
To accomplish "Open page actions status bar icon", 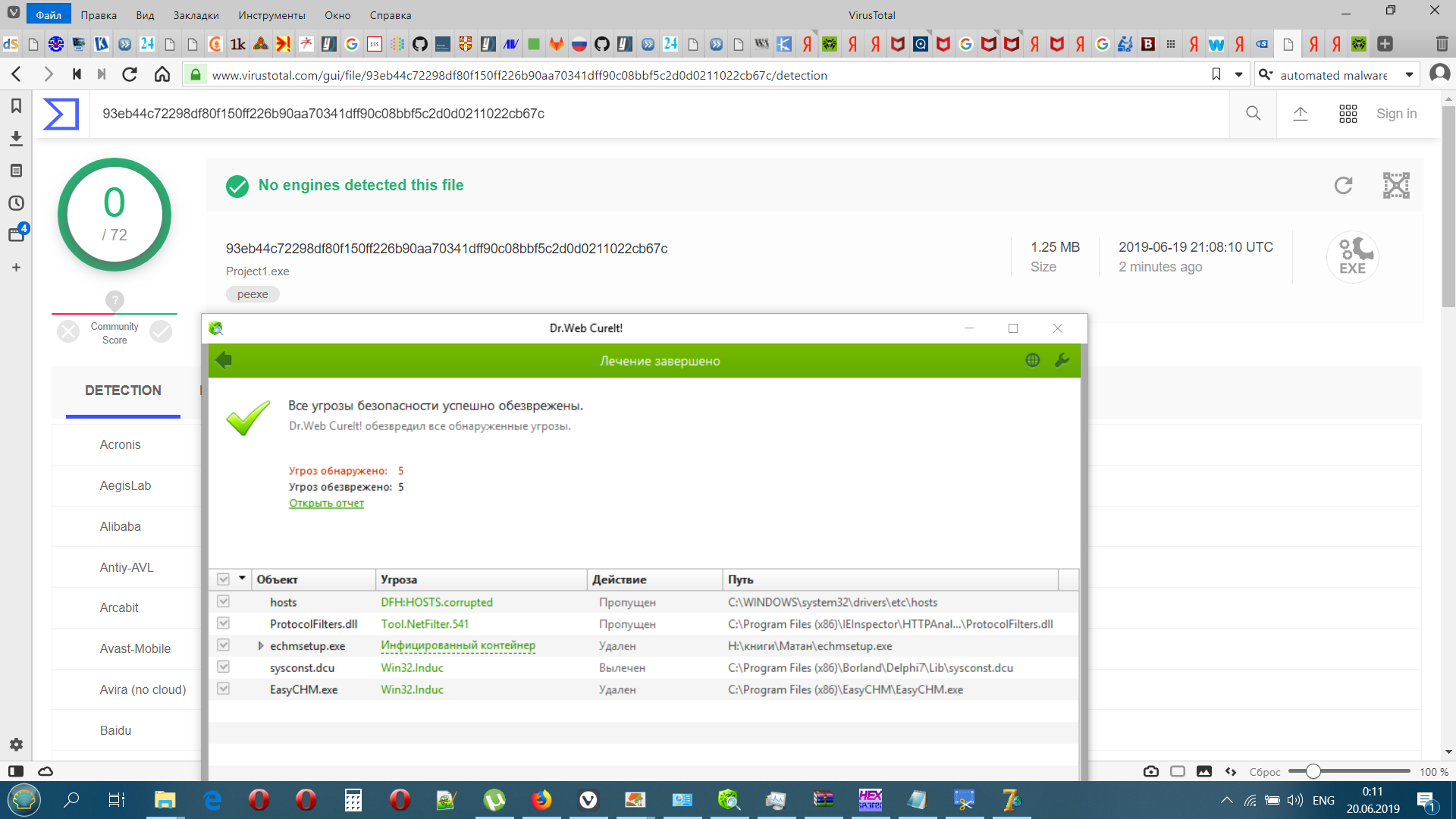I will pos(1230,771).
